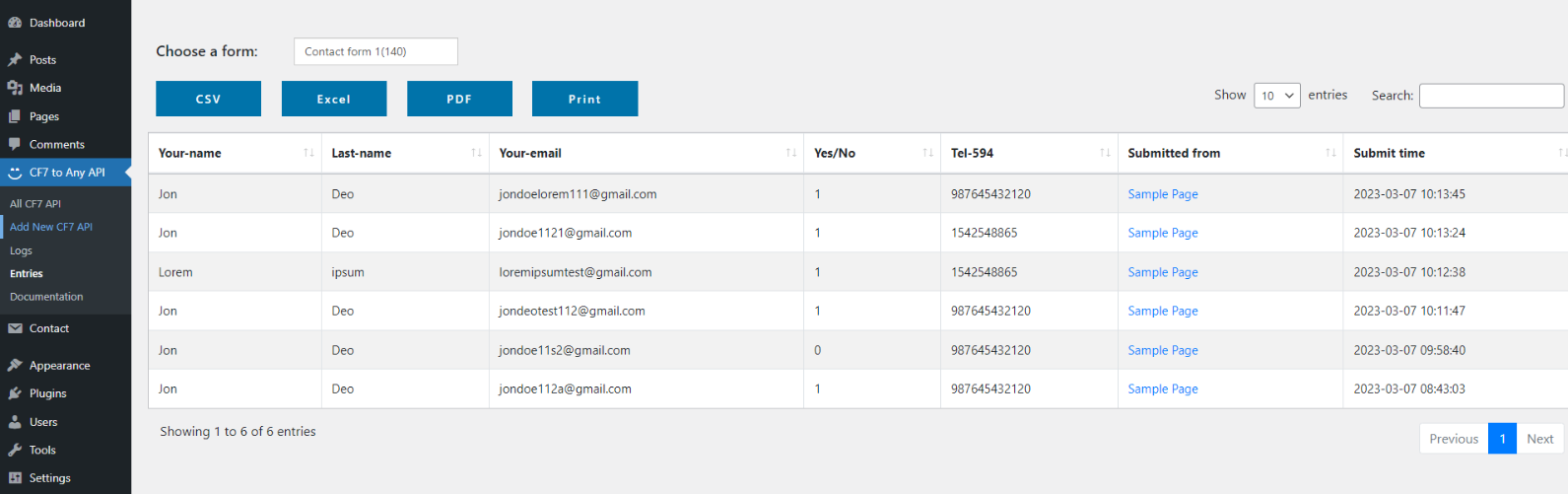The height and width of the screenshot is (494, 1568).
Task: Expand the Show entries count dropdown
Action: (1276, 96)
